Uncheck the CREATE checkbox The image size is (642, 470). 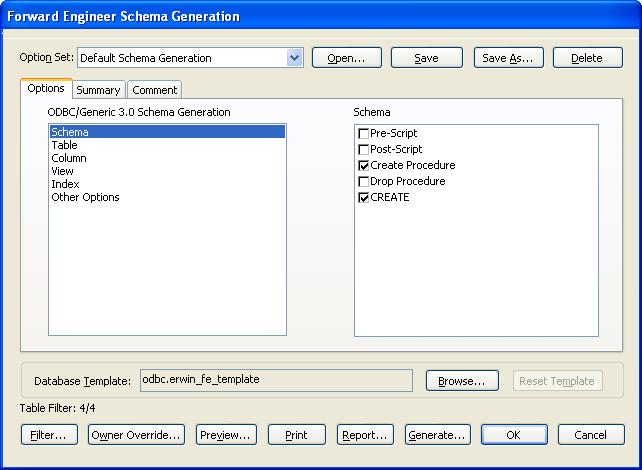tap(364, 197)
